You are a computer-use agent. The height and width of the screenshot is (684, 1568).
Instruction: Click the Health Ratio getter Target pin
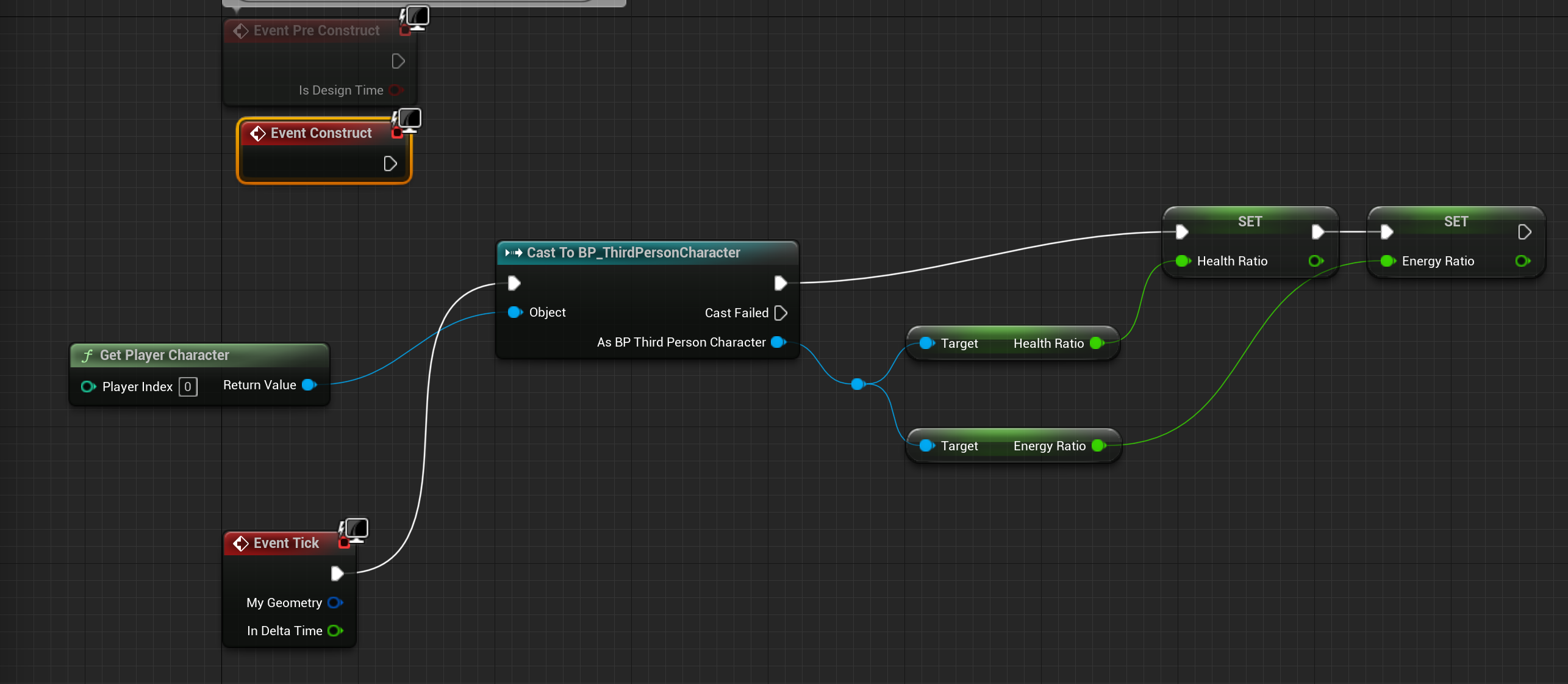click(x=926, y=344)
